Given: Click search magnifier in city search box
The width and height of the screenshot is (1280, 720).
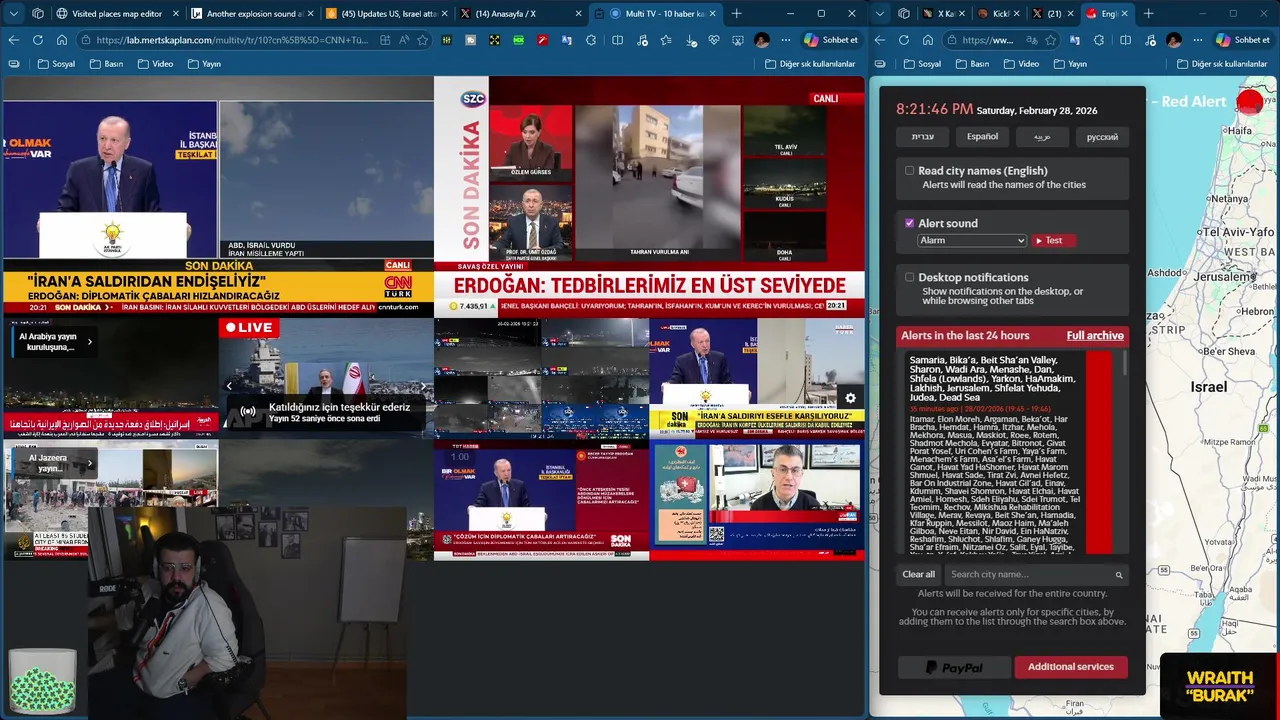Looking at the screenshot, I should pos(1119,575).
